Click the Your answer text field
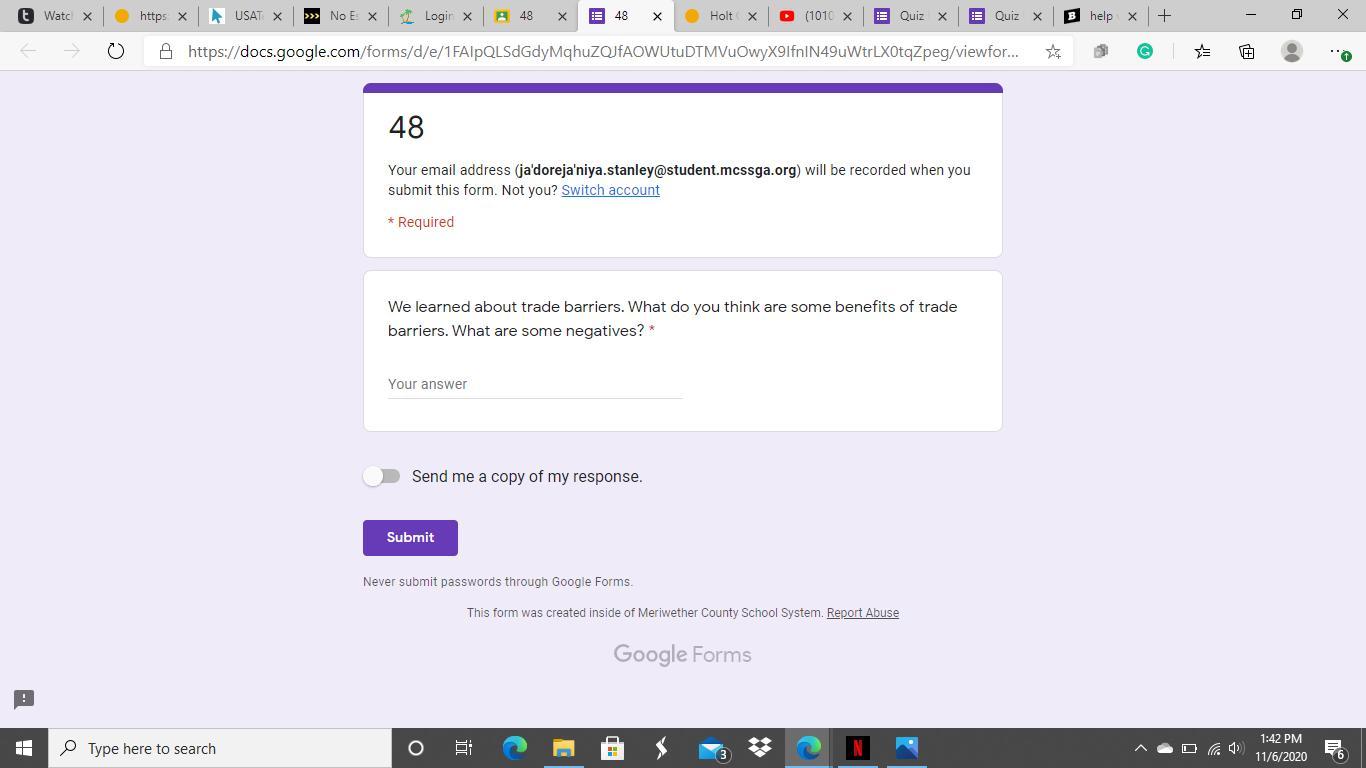Image resolution: width=1366 pixels, height=768 pixels. (x=535, y=384)
